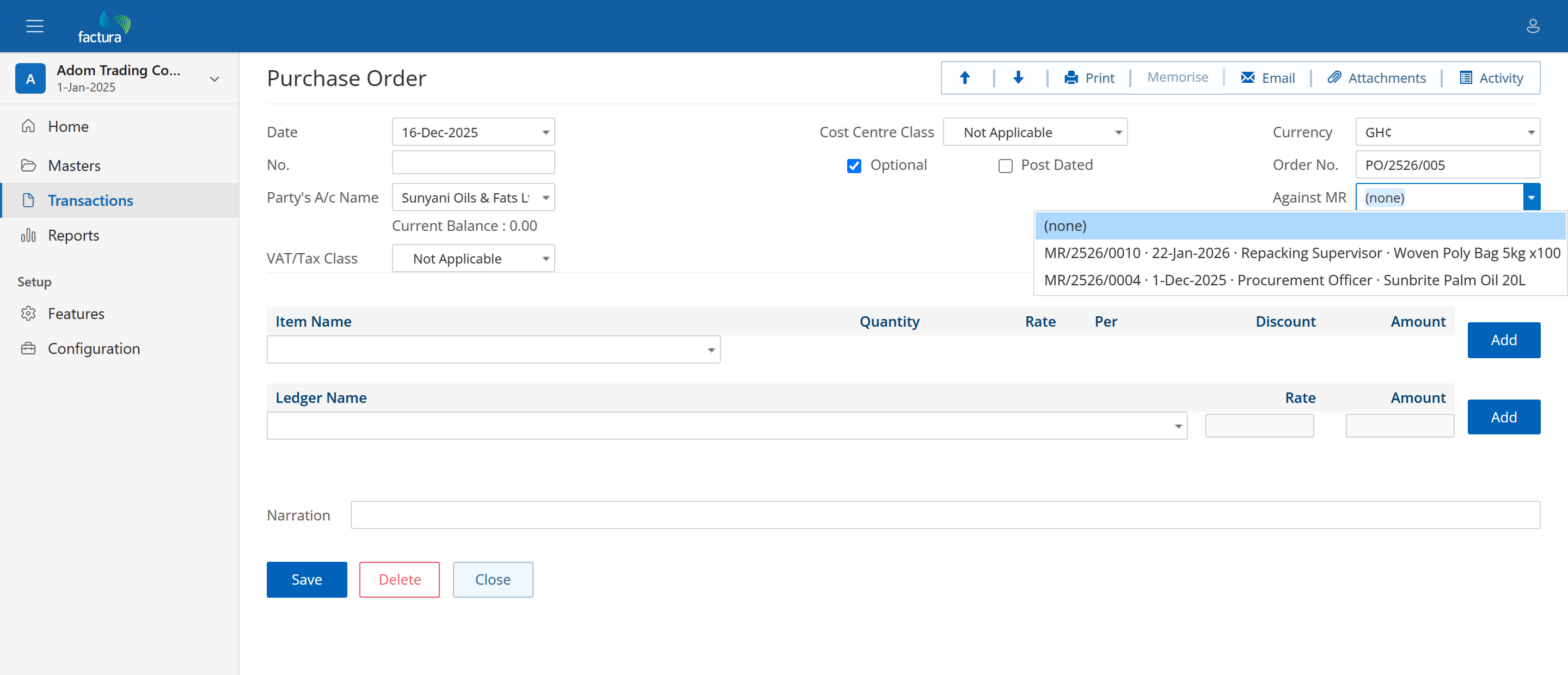Open VAT/Tax Class dropdown
Viewport: 1568px width, 675px height.
coord(546,258)
